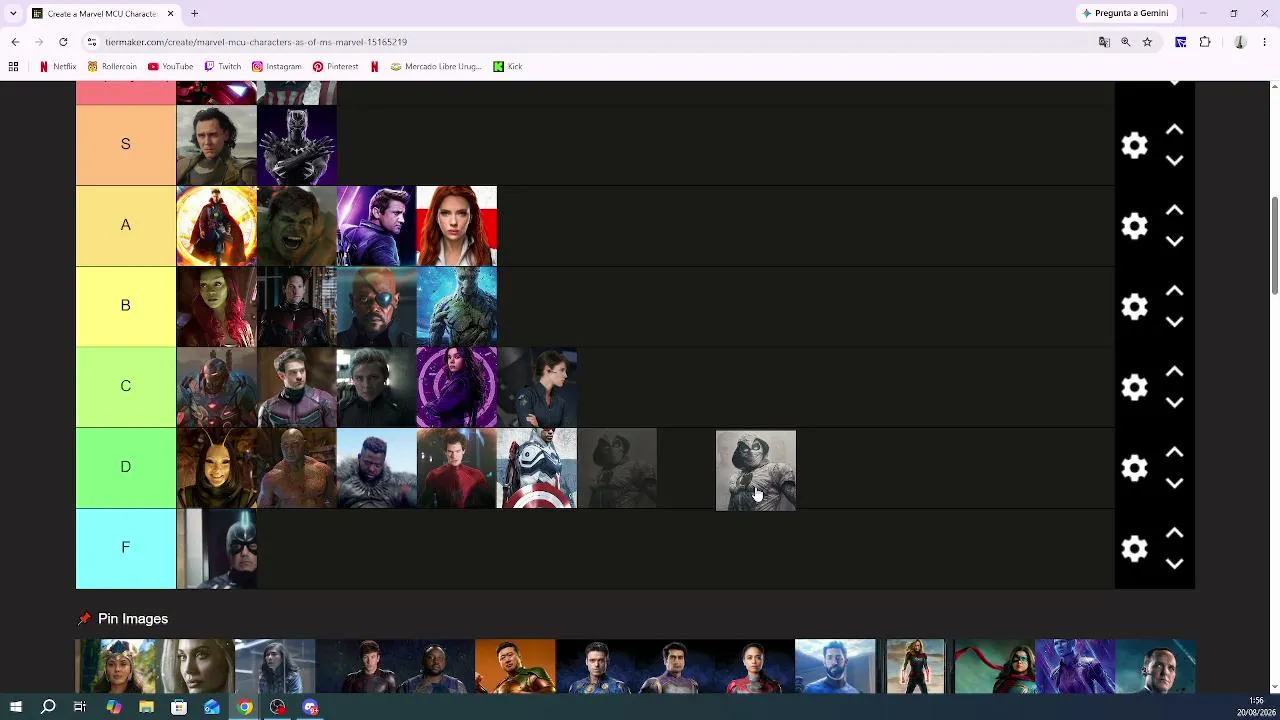Click the cyan F tier label
The height and width of the screenshot is (720, 1280).
coord(126,548)
